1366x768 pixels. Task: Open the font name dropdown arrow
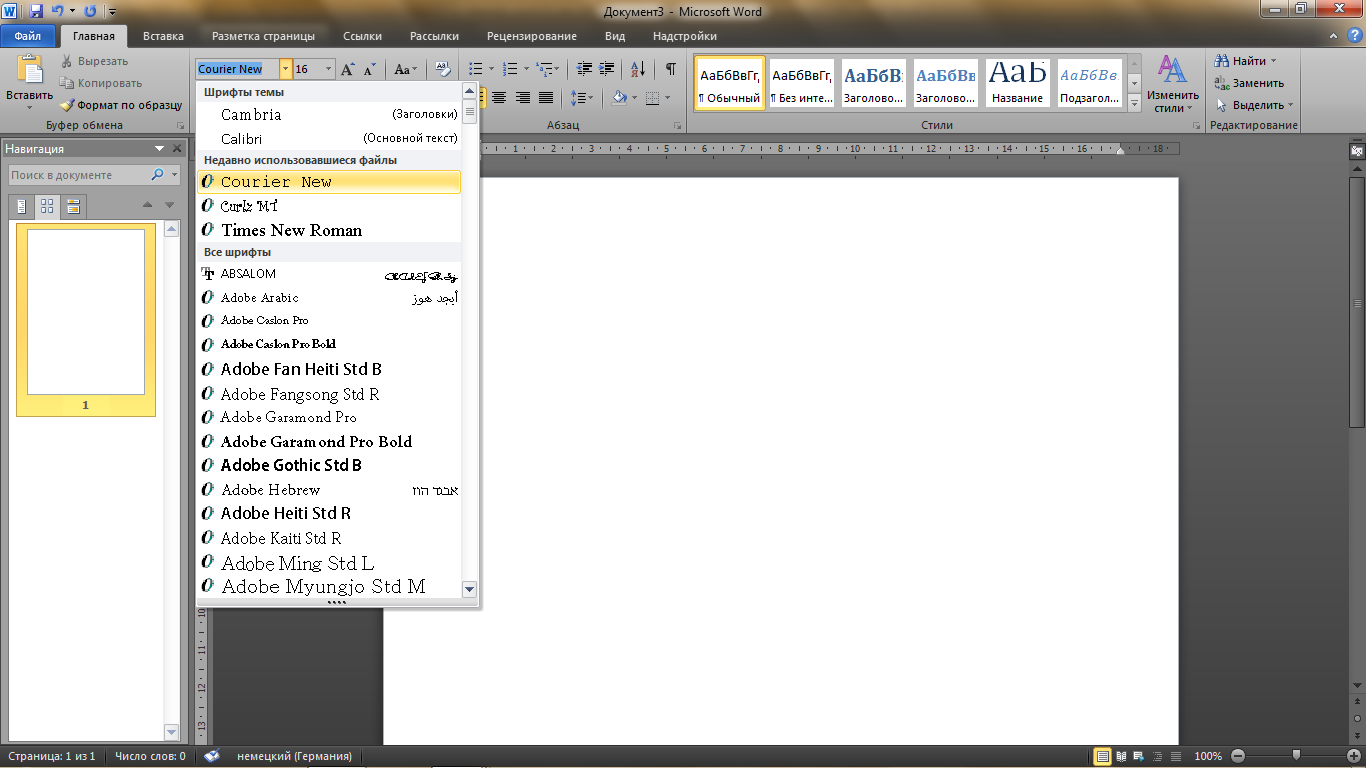(286, 69)
